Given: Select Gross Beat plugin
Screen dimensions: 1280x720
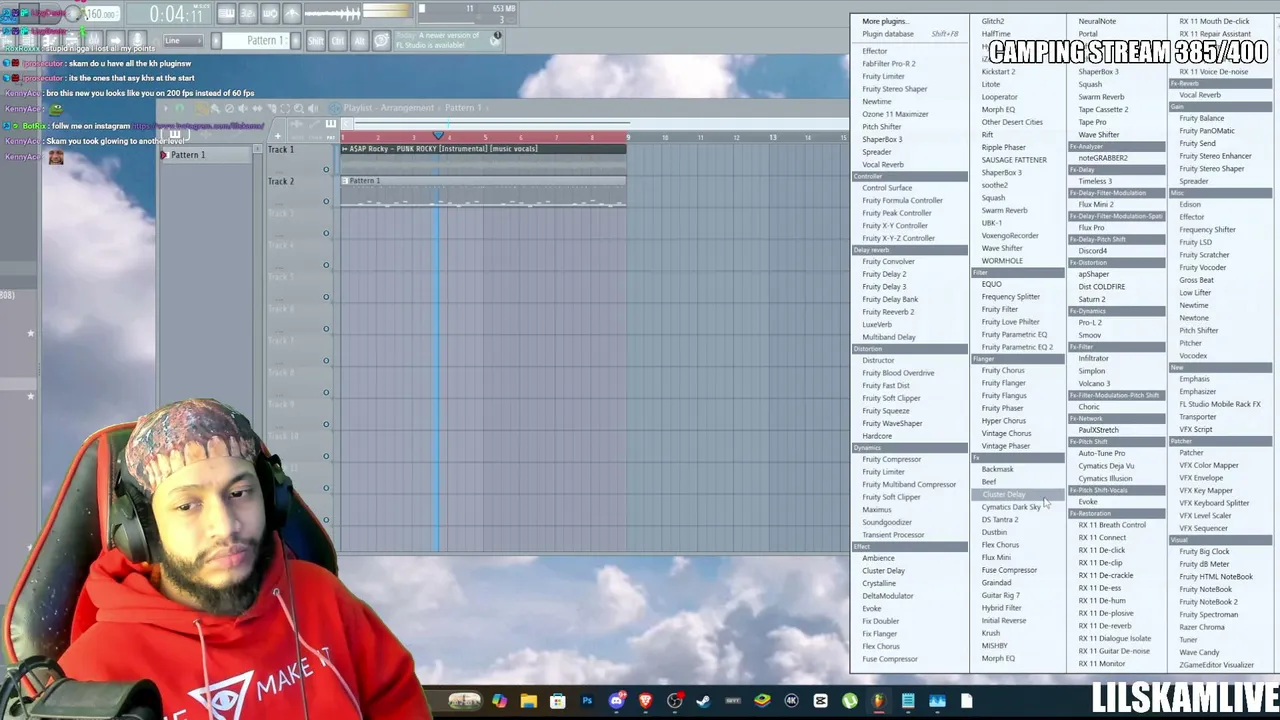Looking at the screenshot, I should pyautogui.click(x=1196, y=281).
